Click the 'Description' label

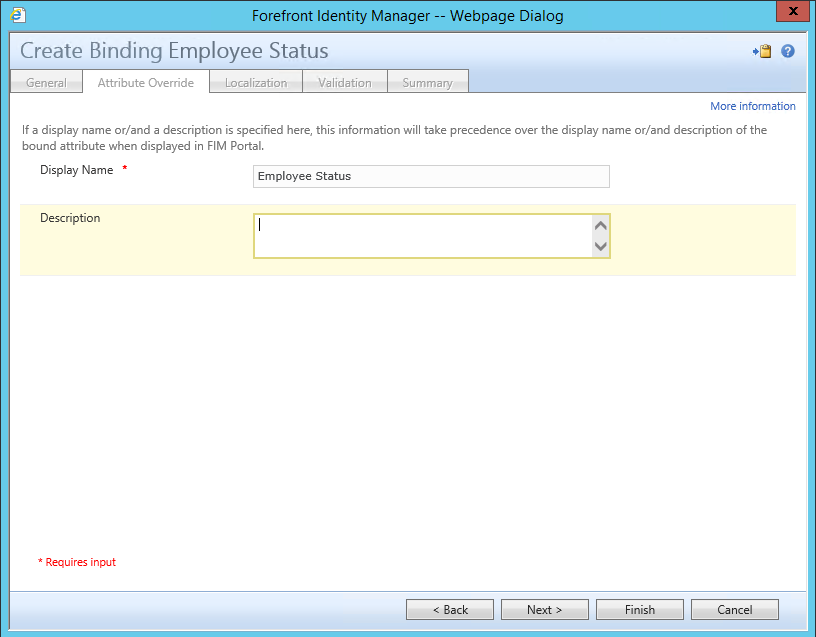coord(70,218)
